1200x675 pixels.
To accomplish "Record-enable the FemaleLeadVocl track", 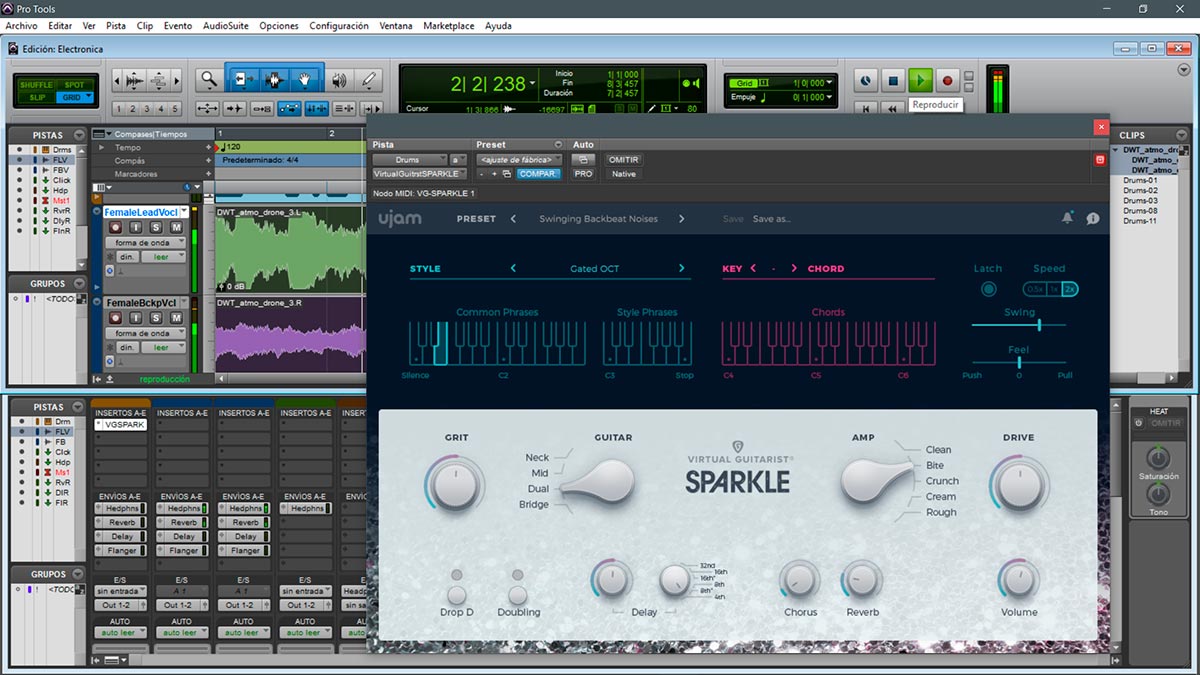I will coord(115,228).
